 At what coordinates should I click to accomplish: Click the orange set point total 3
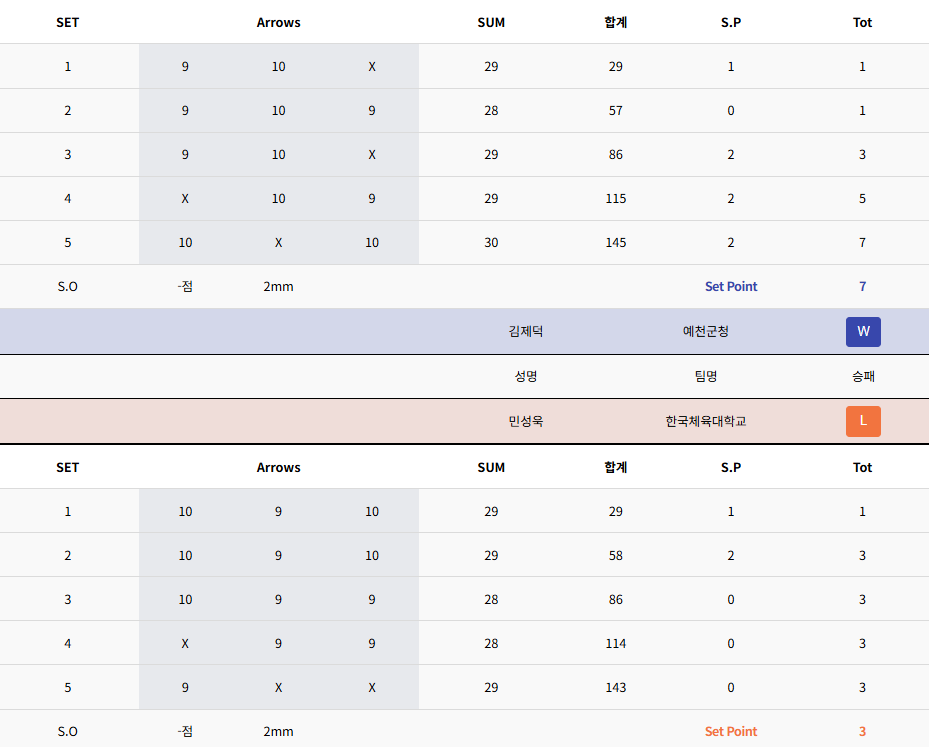863,731
